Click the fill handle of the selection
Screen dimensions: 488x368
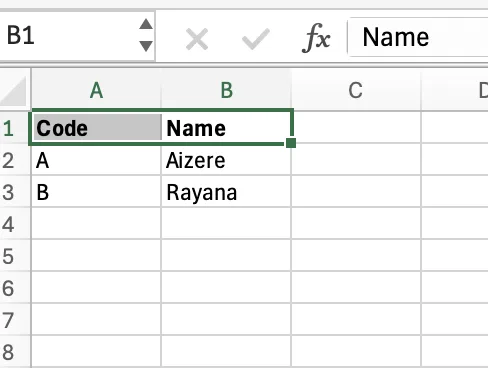point(291,143)
